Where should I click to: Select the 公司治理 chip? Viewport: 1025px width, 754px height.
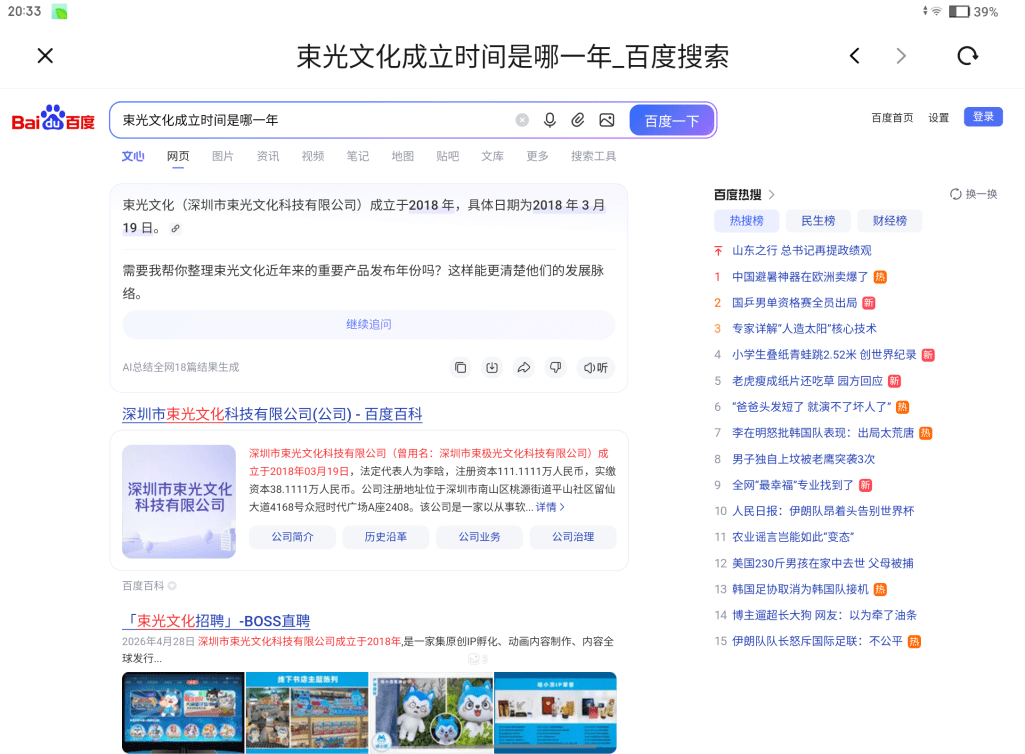coord(573,537)
